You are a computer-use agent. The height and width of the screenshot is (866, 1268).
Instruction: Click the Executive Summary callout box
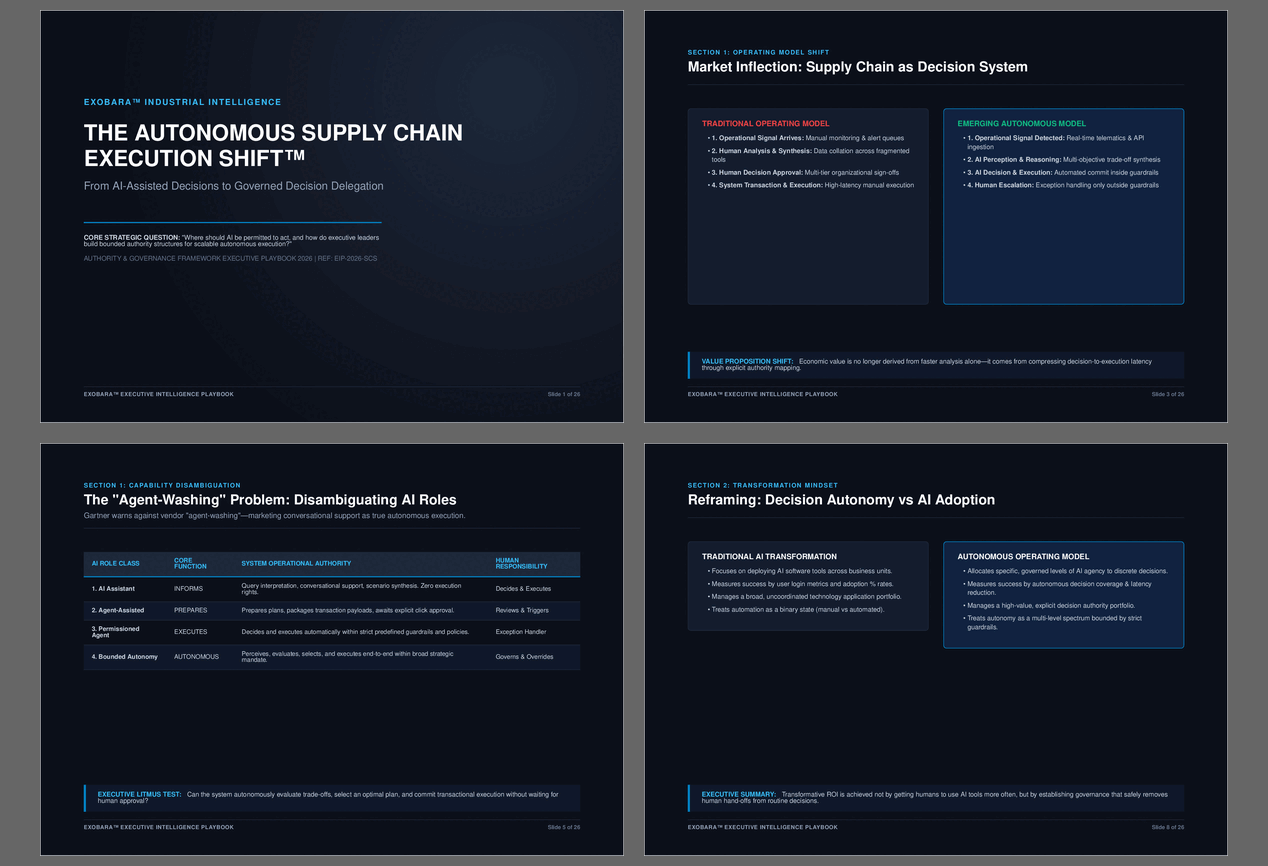[936, 798]
